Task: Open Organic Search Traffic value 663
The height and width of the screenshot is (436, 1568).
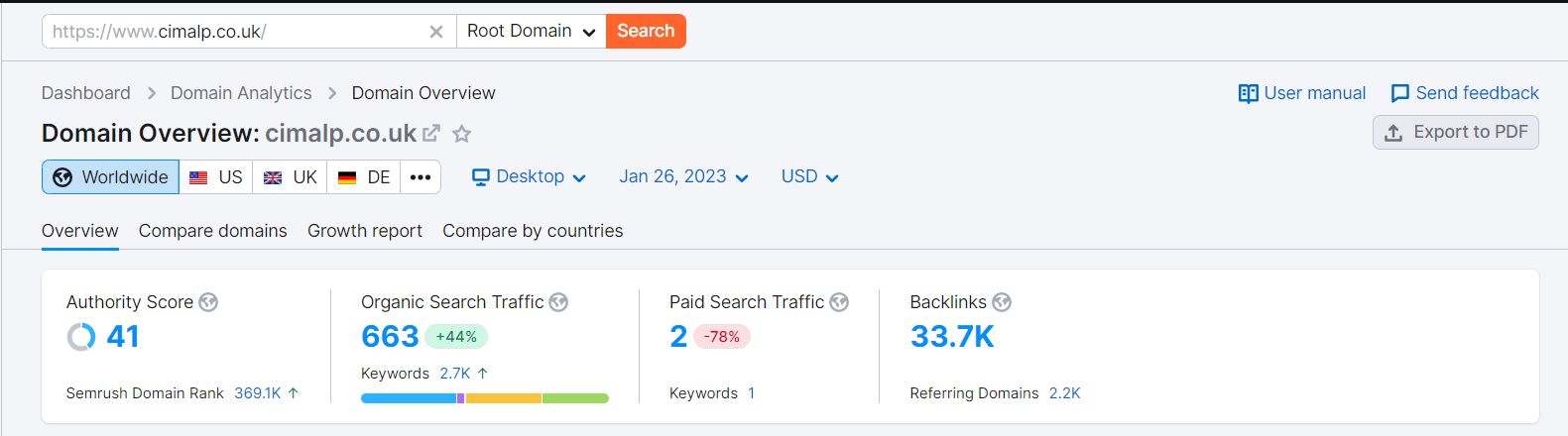Action: [390, 337]
